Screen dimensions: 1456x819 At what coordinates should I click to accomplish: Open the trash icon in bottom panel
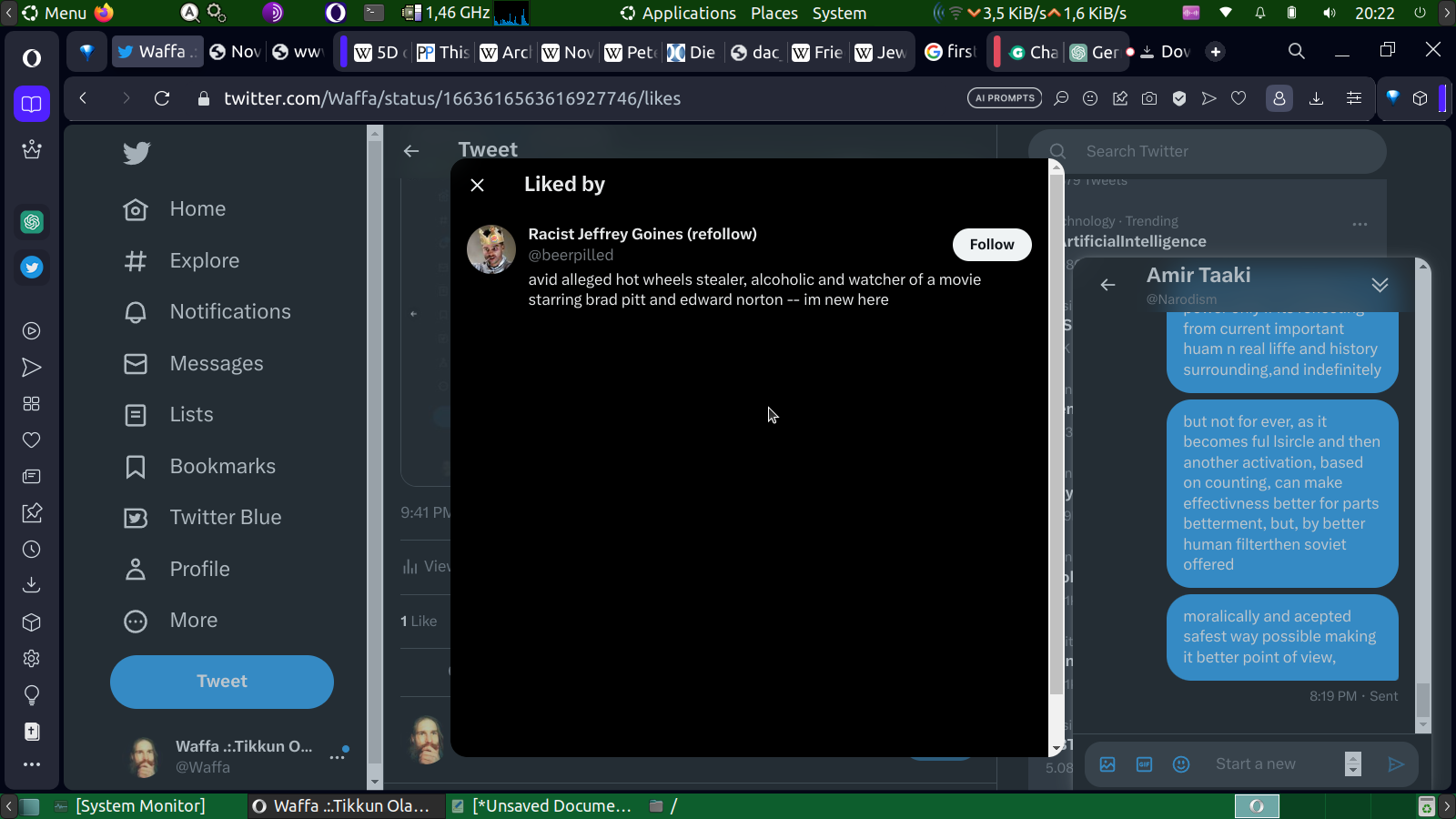[x=1427, y=806]
